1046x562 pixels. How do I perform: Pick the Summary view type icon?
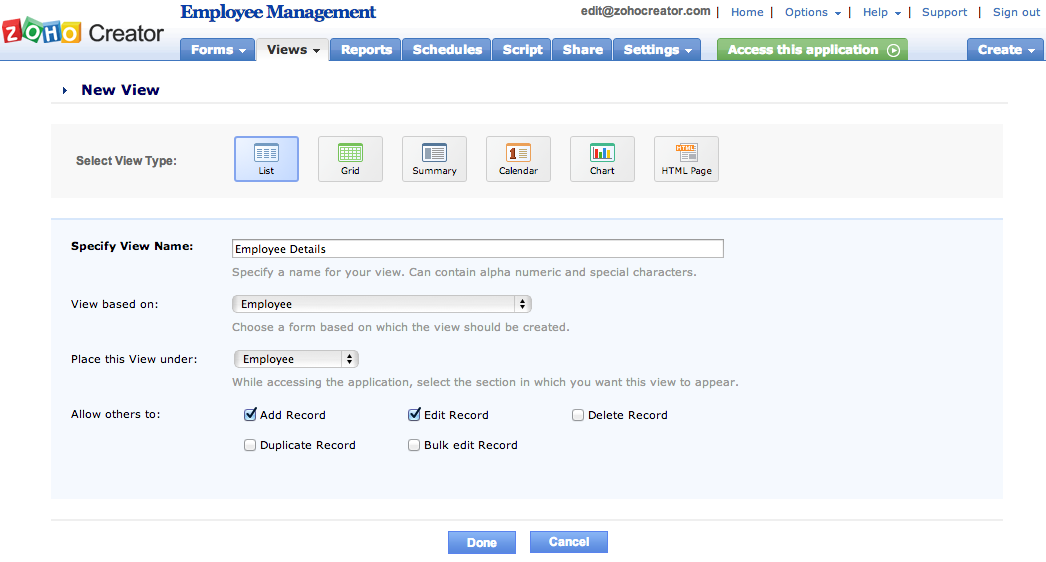434,158
